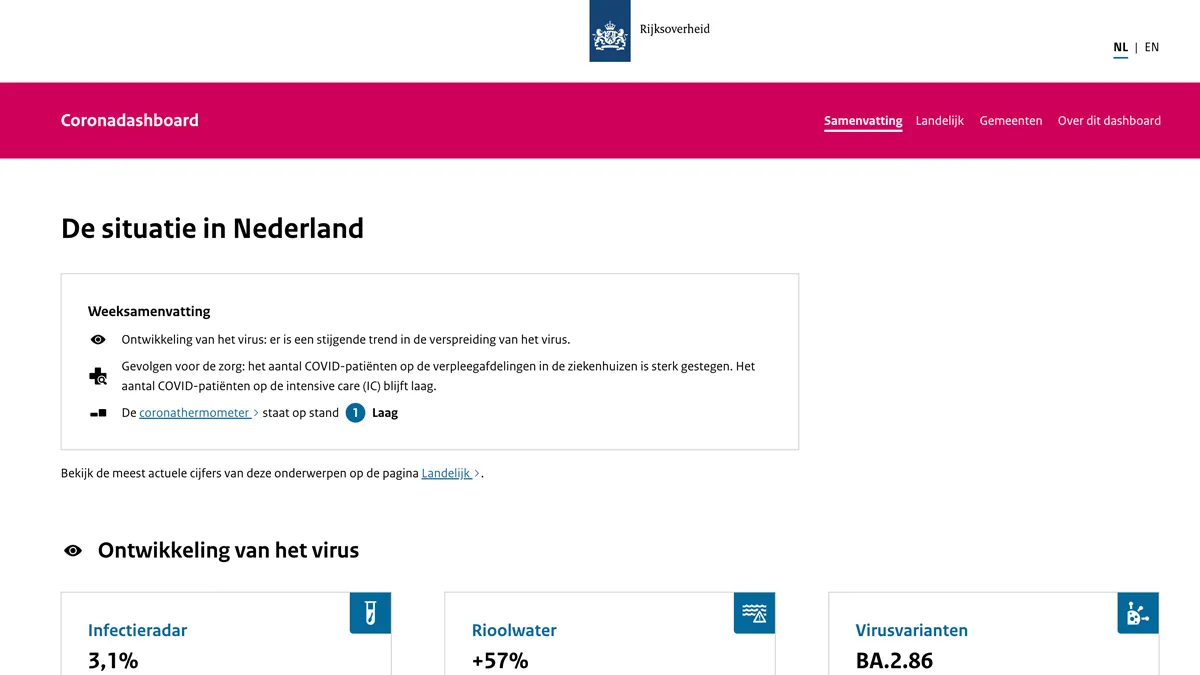Switch language to EN
The image size is (1200, 675).
point(1152,47)
